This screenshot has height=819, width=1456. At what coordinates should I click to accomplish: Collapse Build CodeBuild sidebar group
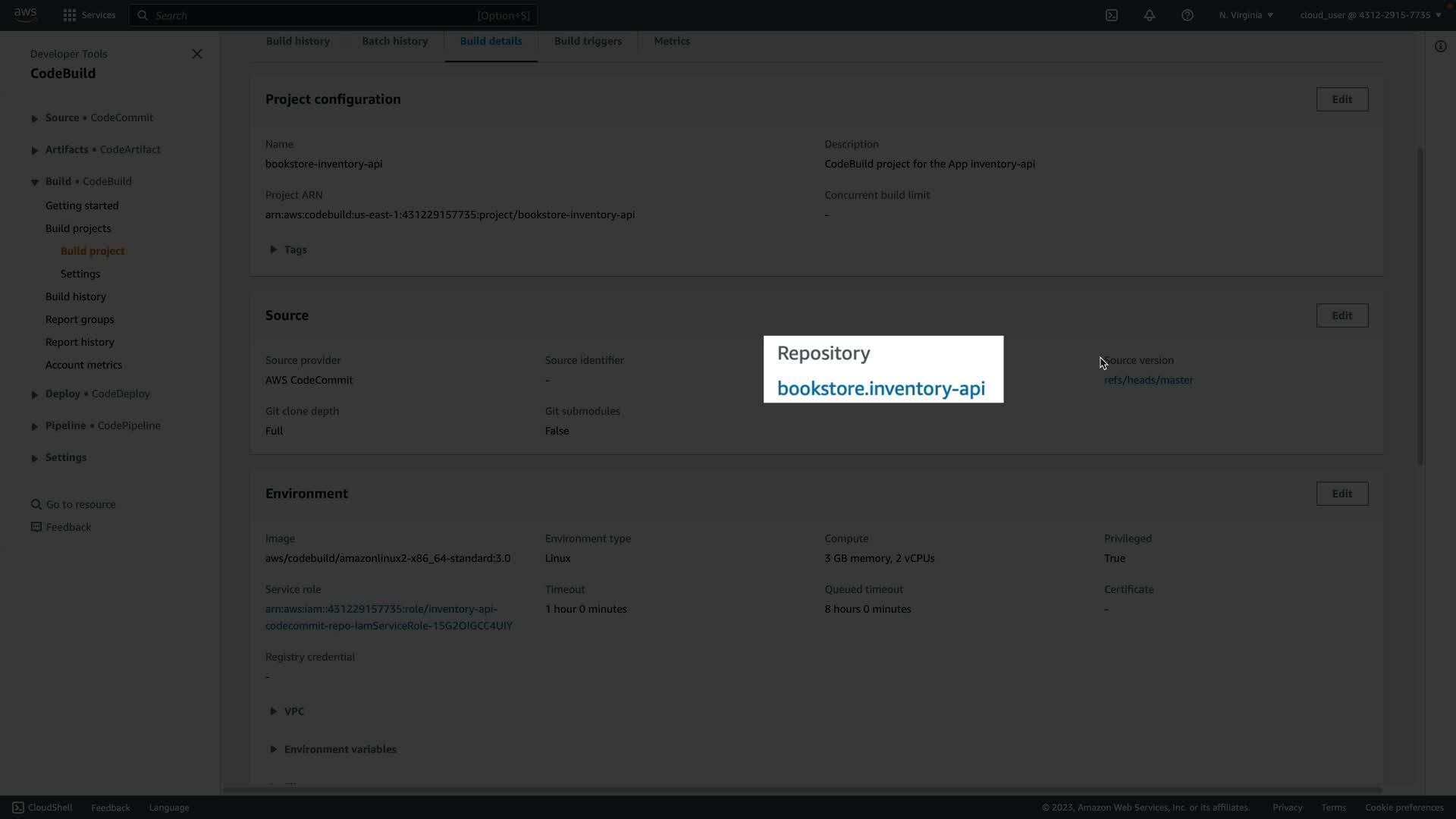[x=34, y=182]
